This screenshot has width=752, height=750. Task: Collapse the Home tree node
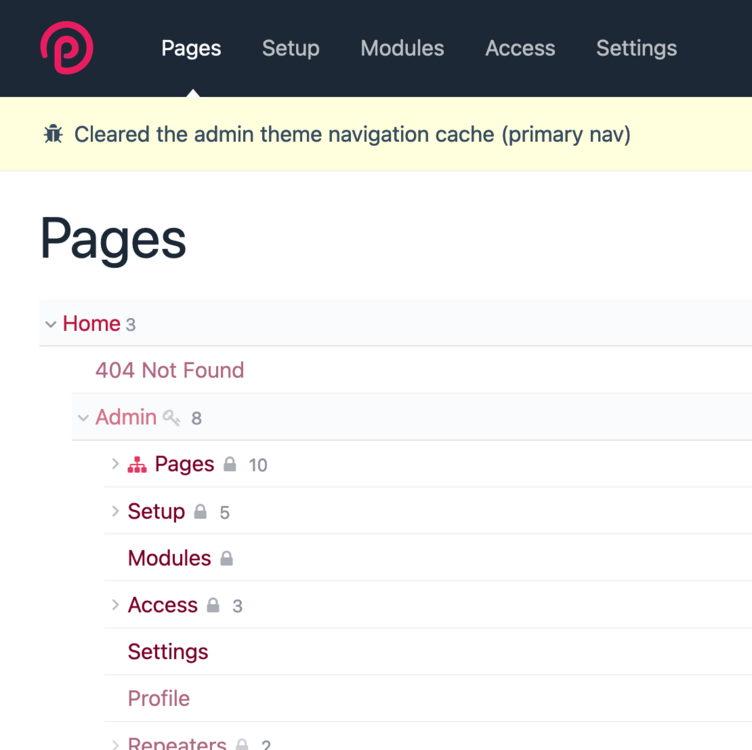(x=50, y=324)
